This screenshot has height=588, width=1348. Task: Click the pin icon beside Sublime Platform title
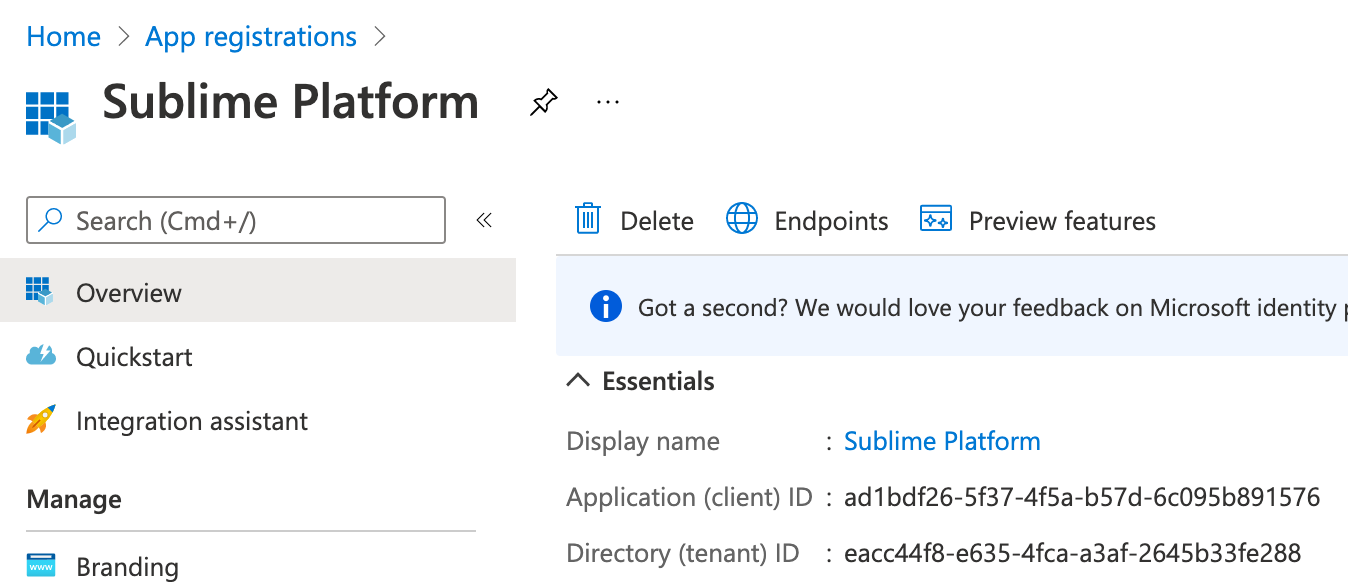(x=543, y=102)
